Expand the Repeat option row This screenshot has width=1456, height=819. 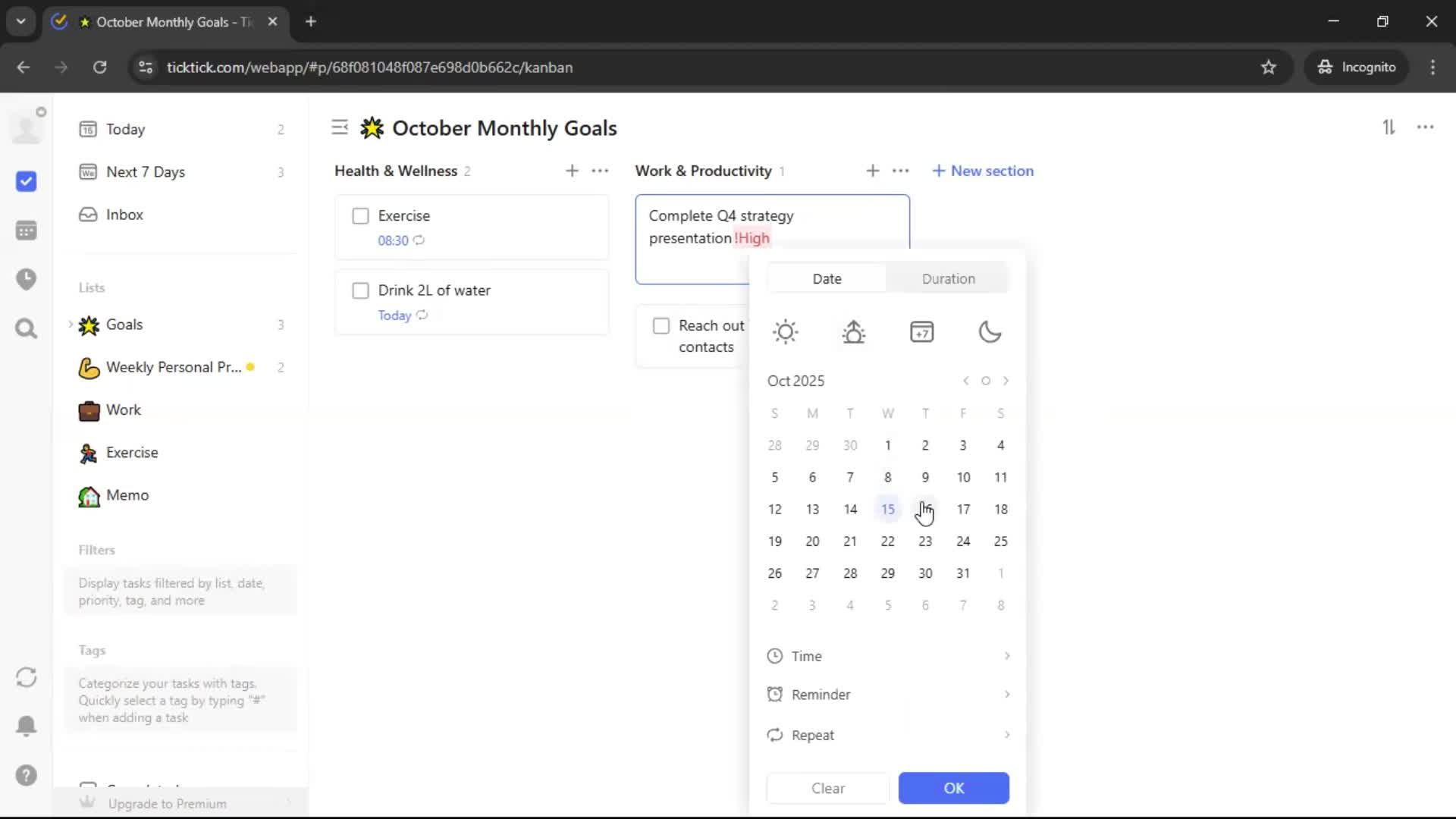point(887,735)
